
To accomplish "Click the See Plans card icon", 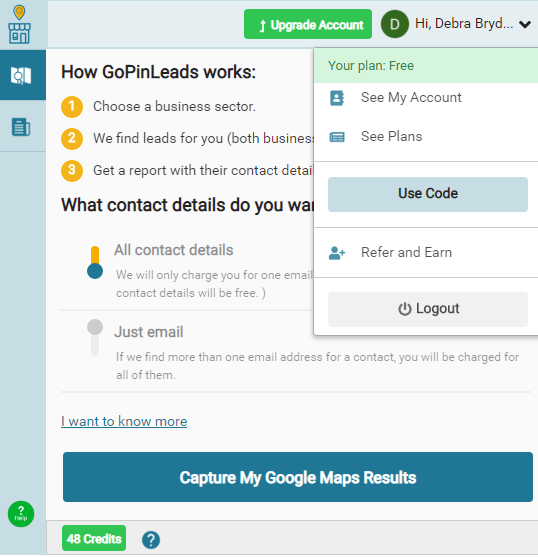I will click(x=337, y=137).
